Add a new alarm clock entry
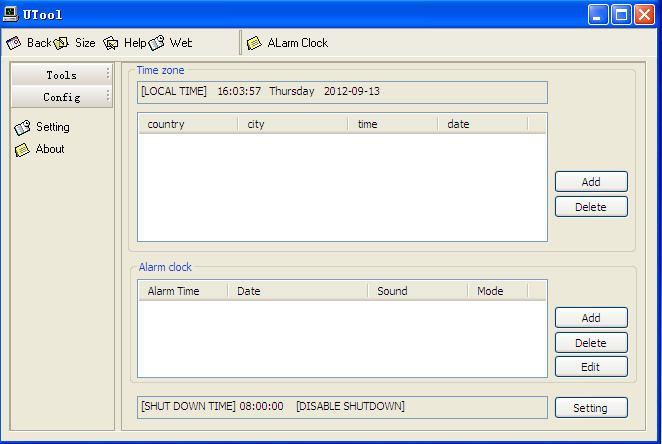Screen dimensions: 662x444 click(591, 318)
